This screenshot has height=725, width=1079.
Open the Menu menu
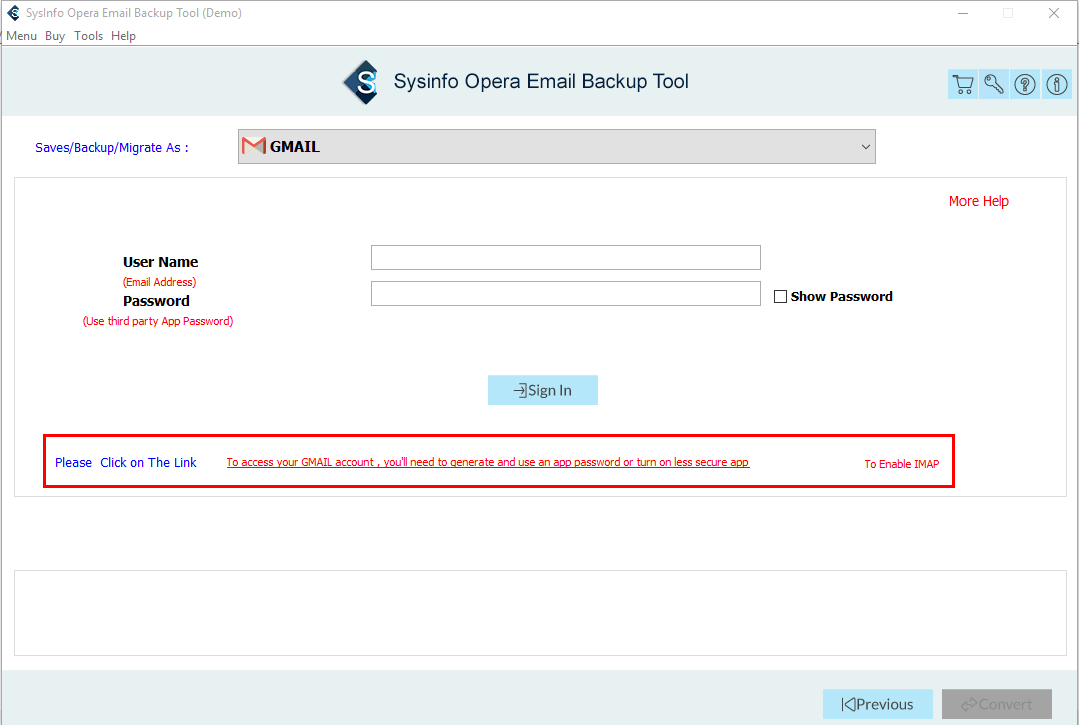tap(21, 36)
